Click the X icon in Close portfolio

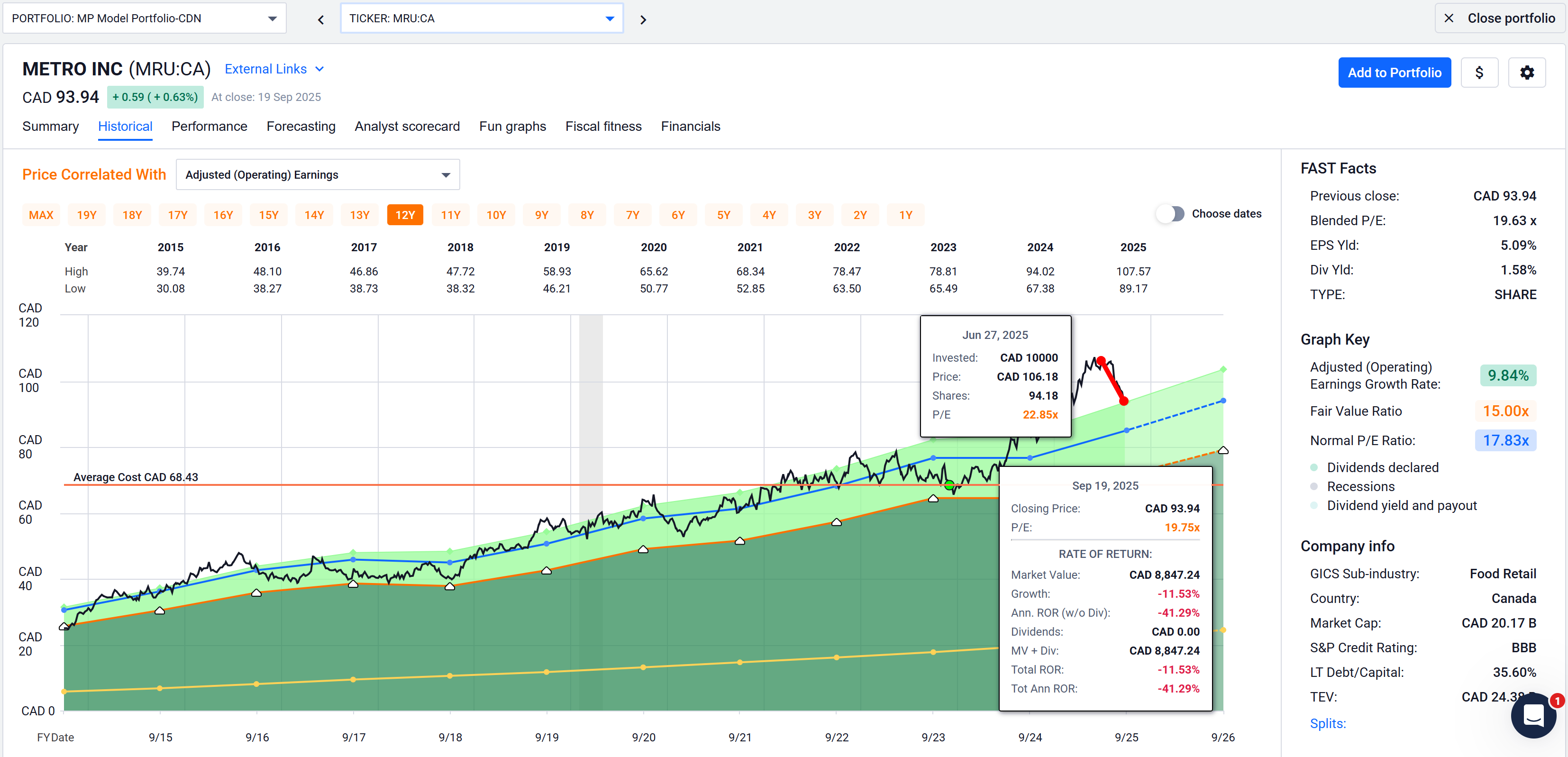click(1449, 18)
